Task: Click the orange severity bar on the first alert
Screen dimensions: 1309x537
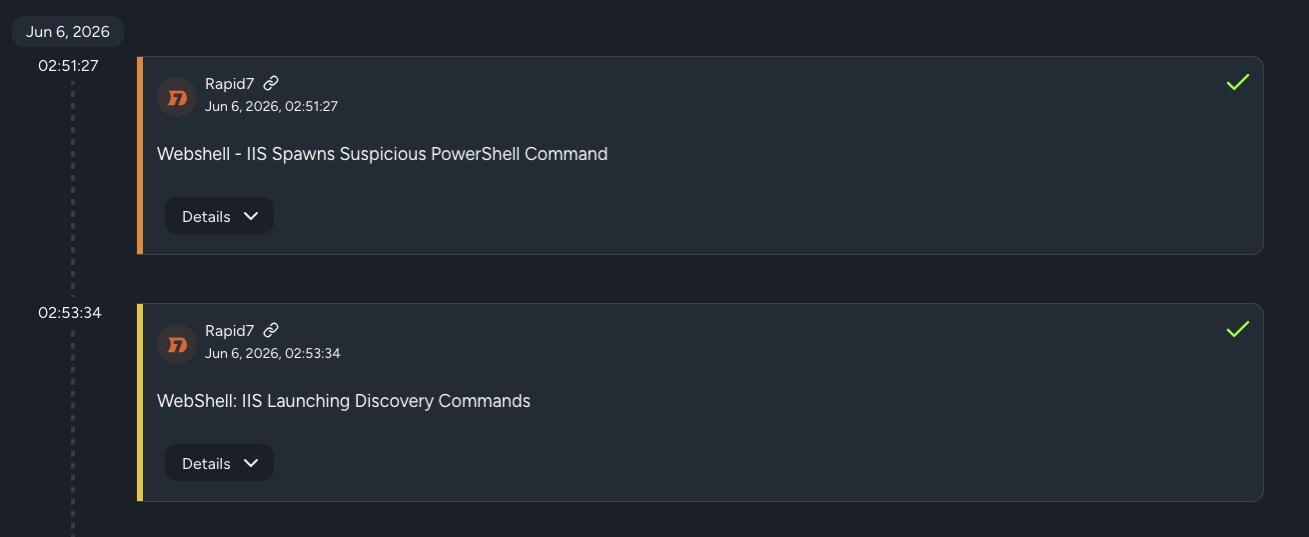Action: pyautogui.click(x=140, y=155)
